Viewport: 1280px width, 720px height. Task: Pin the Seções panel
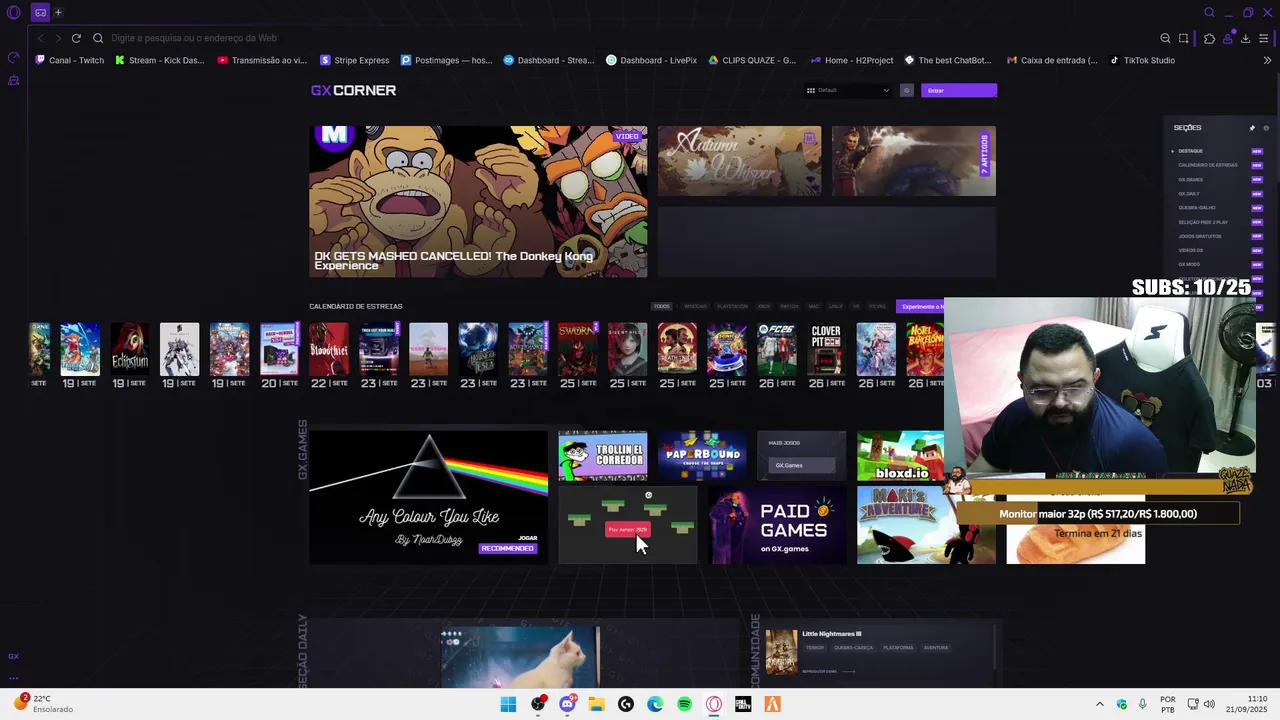(x=1252, y=128)
